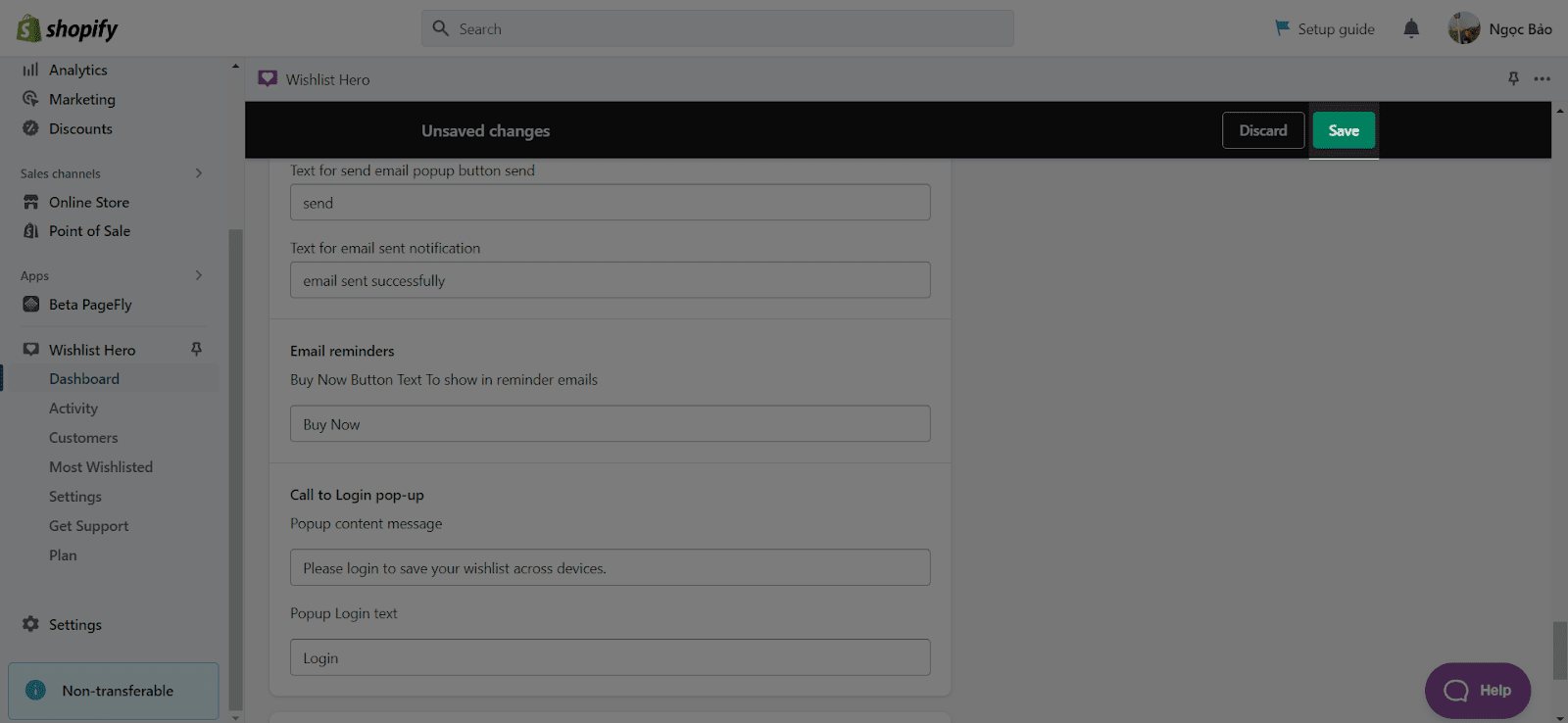Screen dimensions: 1568x723
Task: Click the Marketing target icon
Action: (31, 99)
